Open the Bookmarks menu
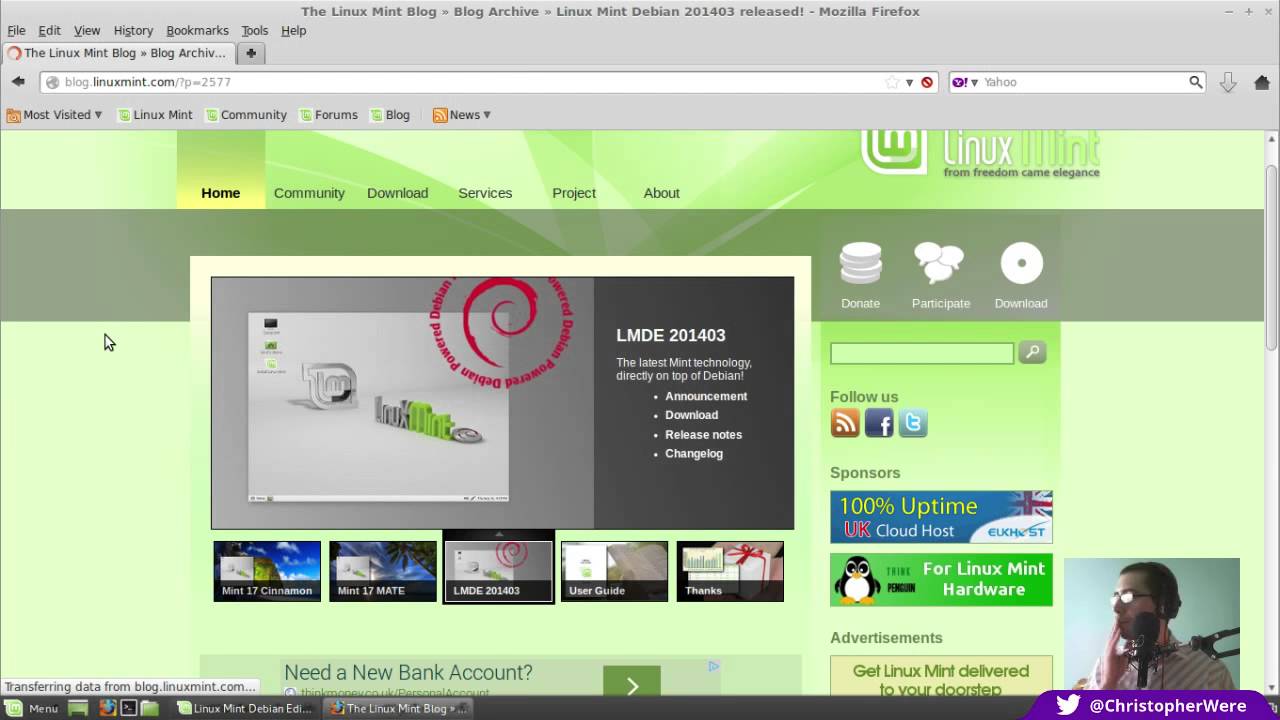The height and width of the screenshot is (720, 1280). (x=197, y=30)
